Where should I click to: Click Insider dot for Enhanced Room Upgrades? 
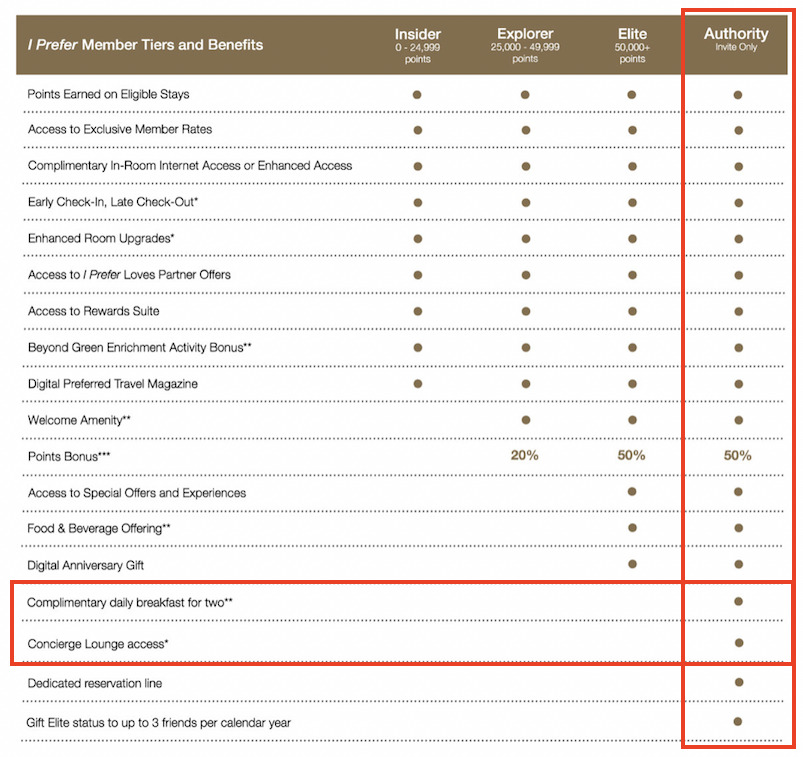tap(418, 239)
